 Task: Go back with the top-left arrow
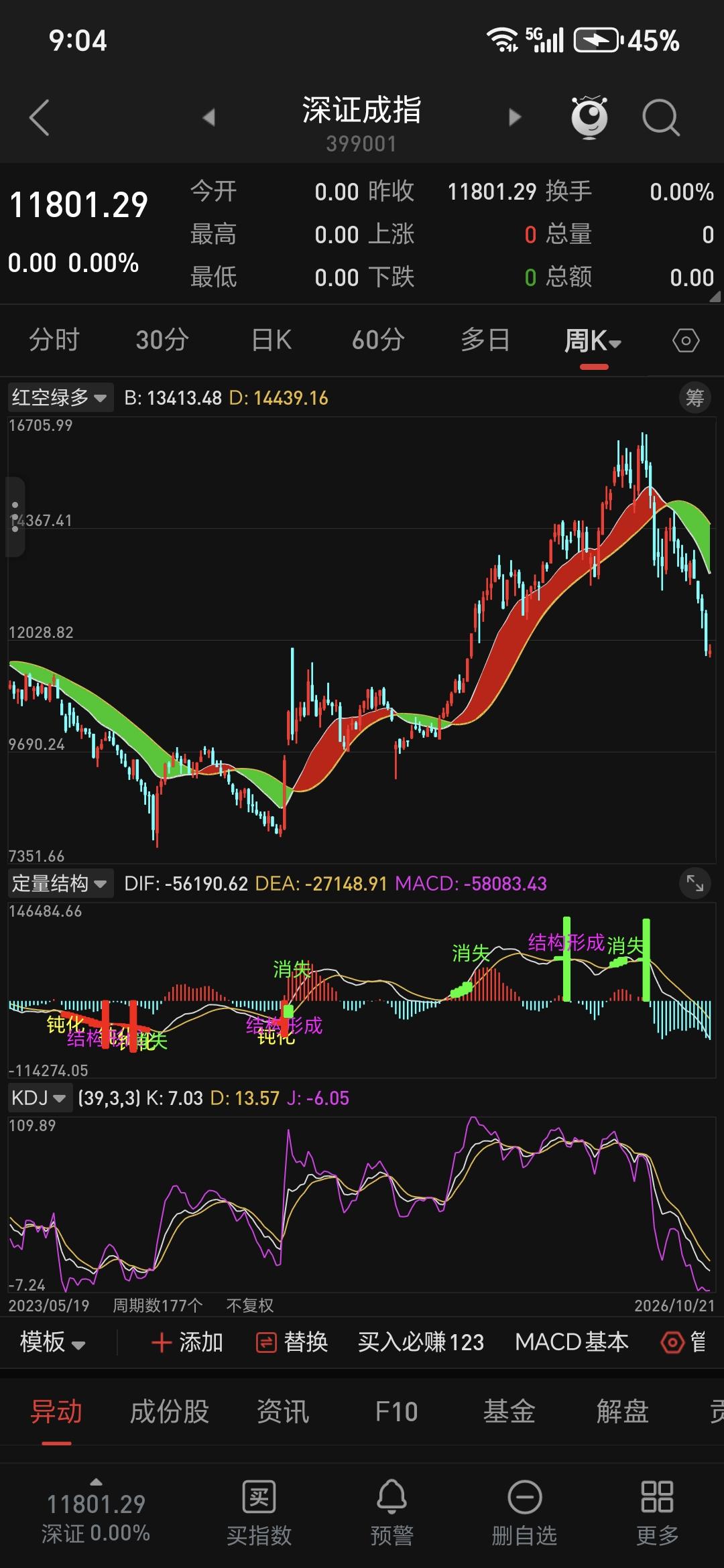pyautogui.click(x=40, y=118)
